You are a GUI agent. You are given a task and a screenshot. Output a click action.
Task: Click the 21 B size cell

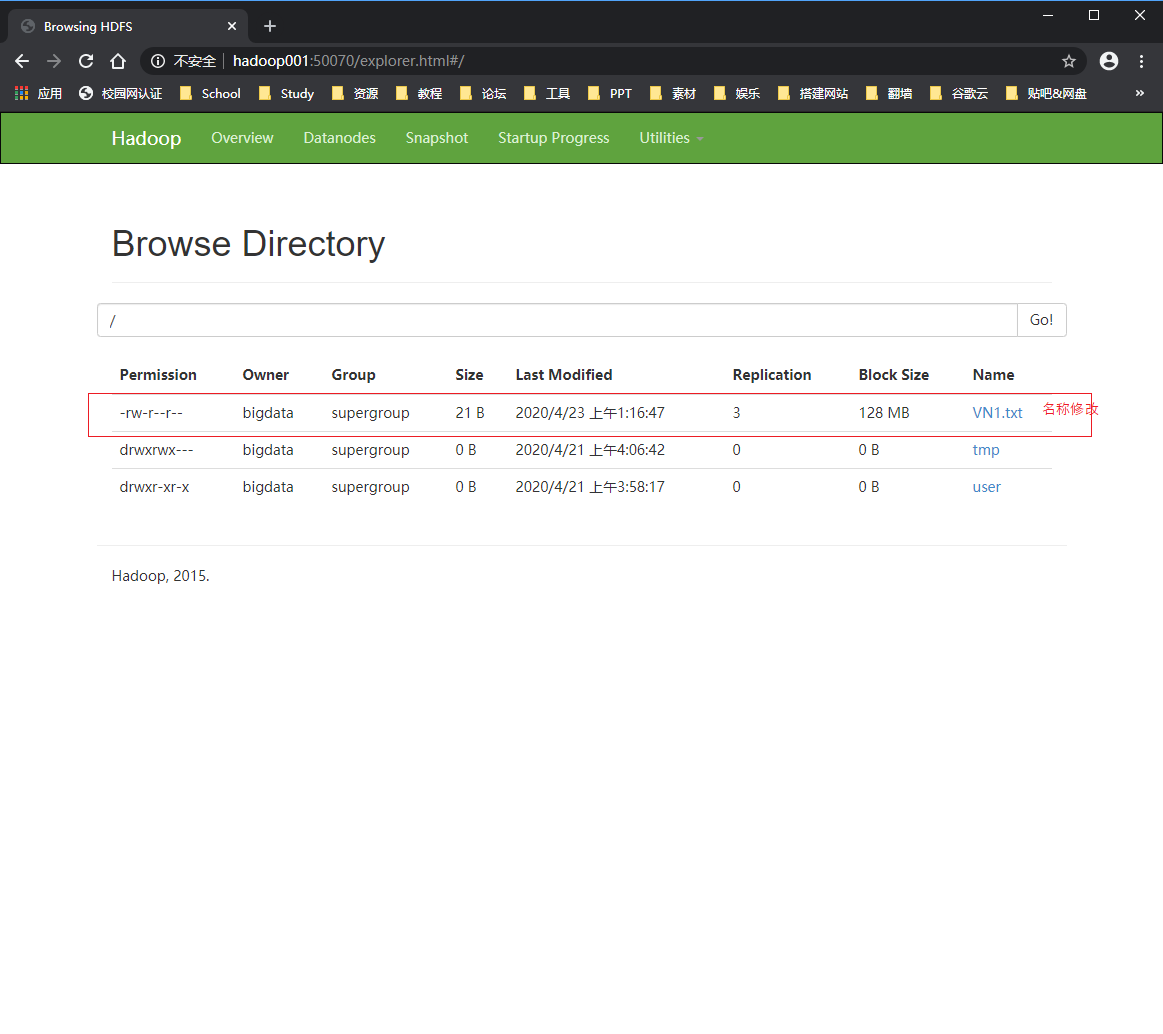(470, 413)
